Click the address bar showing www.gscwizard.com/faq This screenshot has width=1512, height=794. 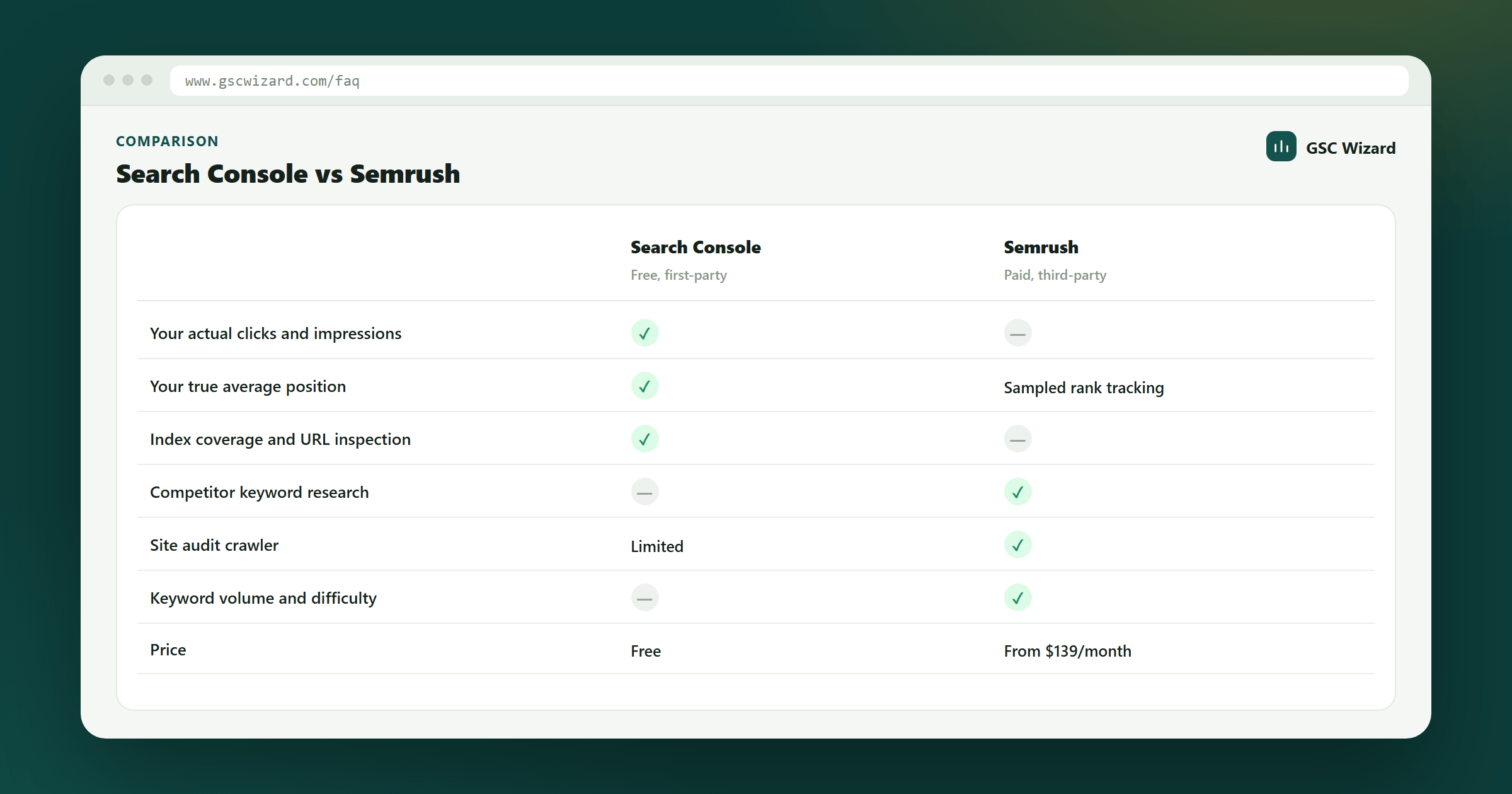789,81
